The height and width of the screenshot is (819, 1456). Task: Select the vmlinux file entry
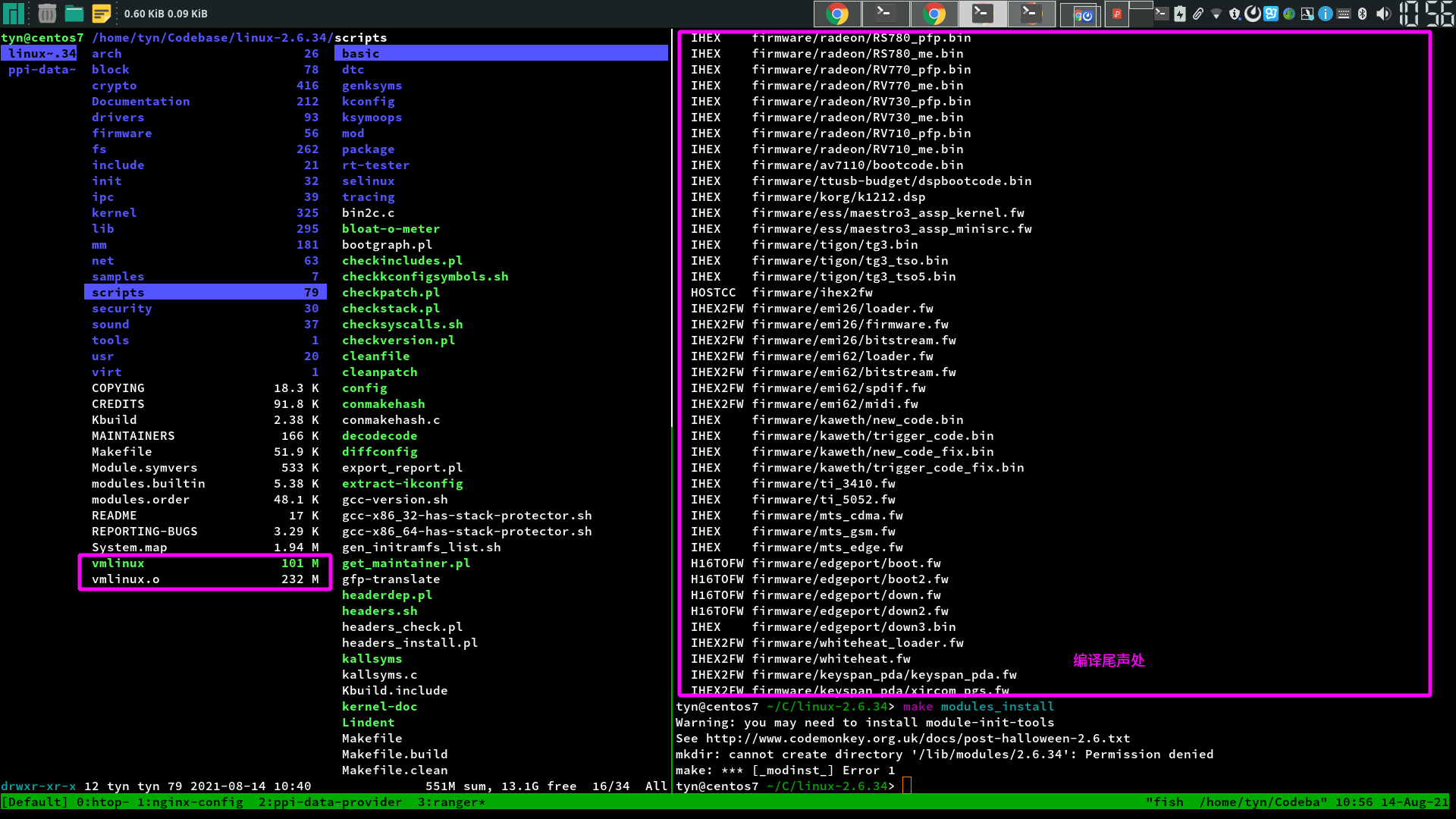tap(118, 563)
